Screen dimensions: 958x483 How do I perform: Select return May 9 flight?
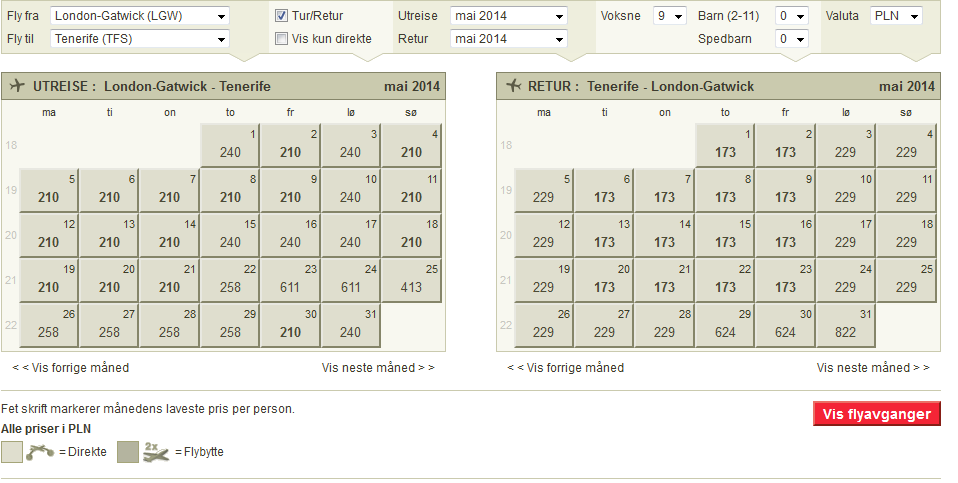[x=785, y=191]
